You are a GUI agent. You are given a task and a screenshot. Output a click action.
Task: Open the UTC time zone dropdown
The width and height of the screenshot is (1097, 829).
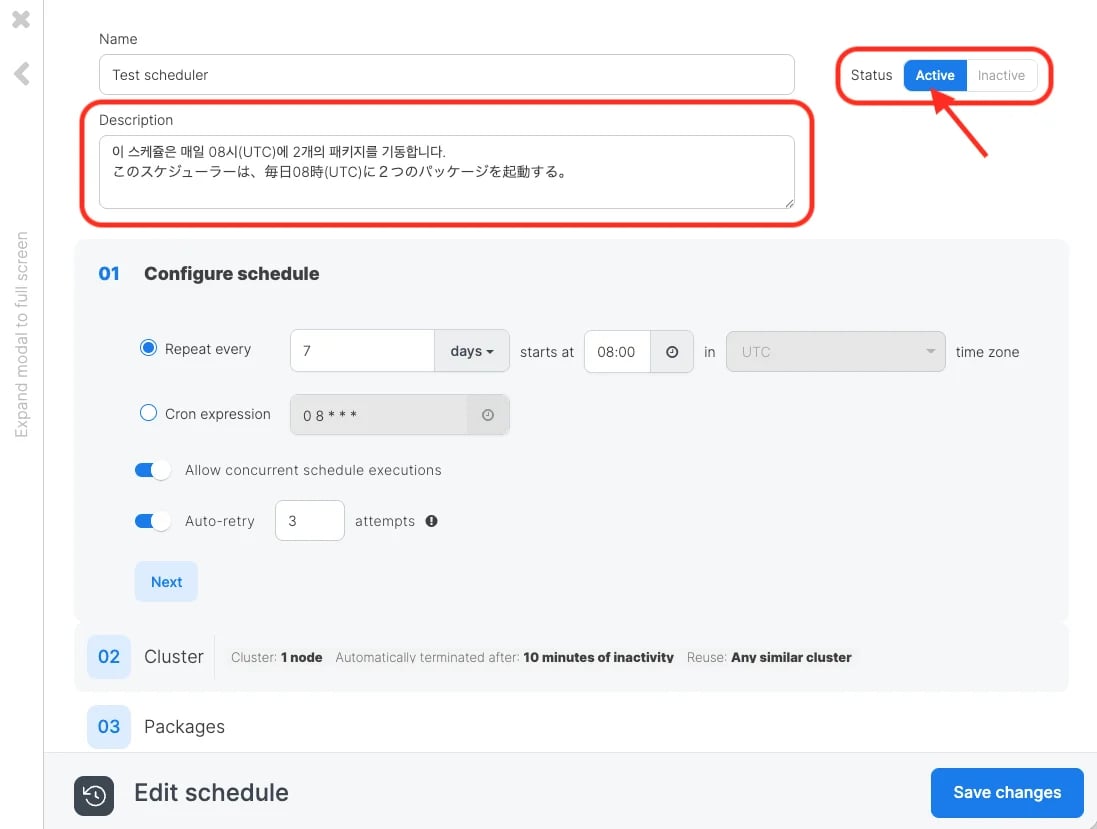(x=835, y=352)
